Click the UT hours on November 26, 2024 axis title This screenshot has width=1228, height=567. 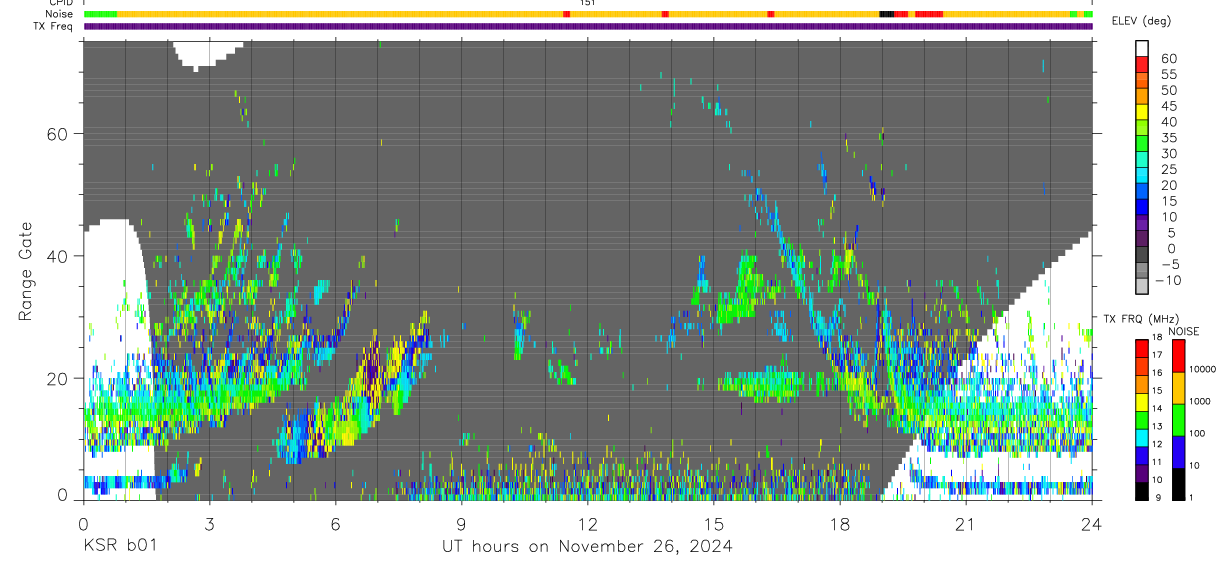587,546
